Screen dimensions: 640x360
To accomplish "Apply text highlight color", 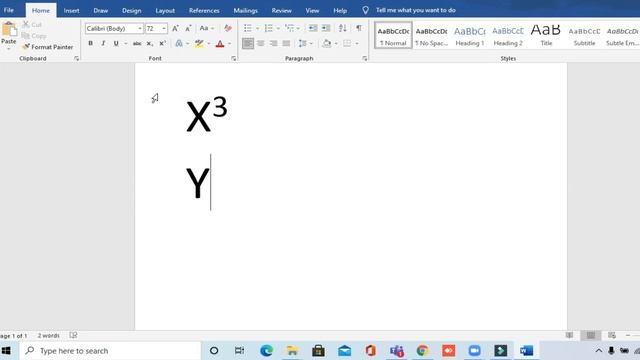I will click(199, 43).
